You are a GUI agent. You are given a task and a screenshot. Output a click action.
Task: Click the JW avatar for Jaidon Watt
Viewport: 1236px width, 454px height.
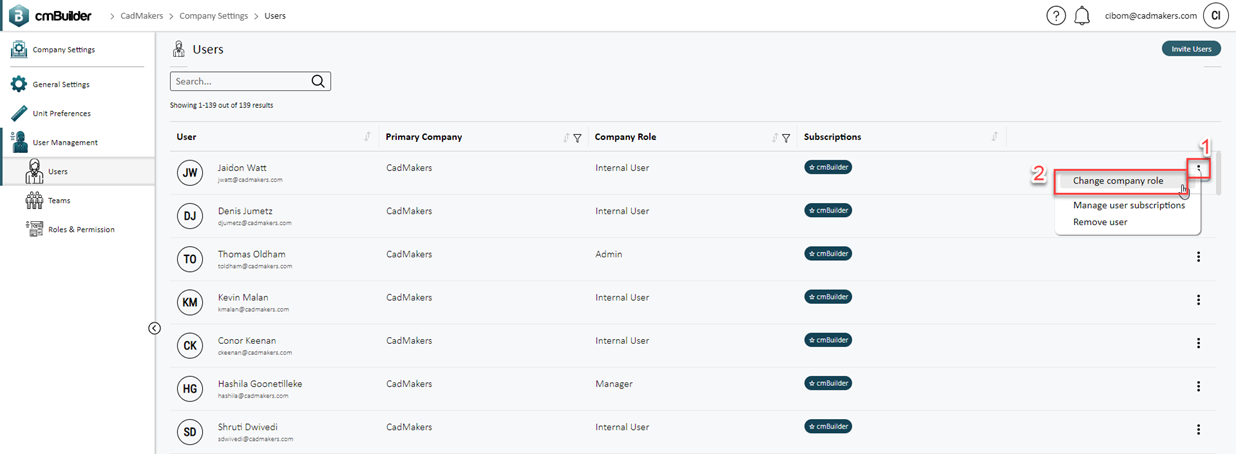click(x=190, y=173)
